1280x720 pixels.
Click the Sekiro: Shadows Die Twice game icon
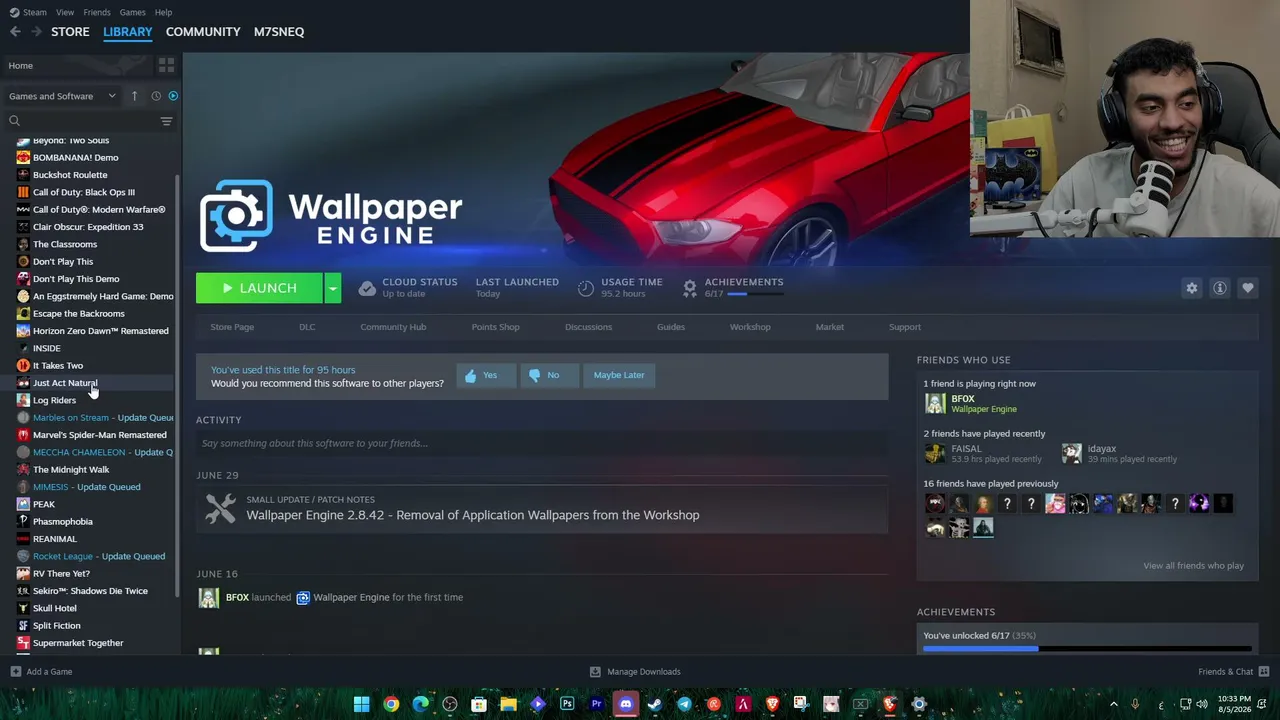click(23, 591)
